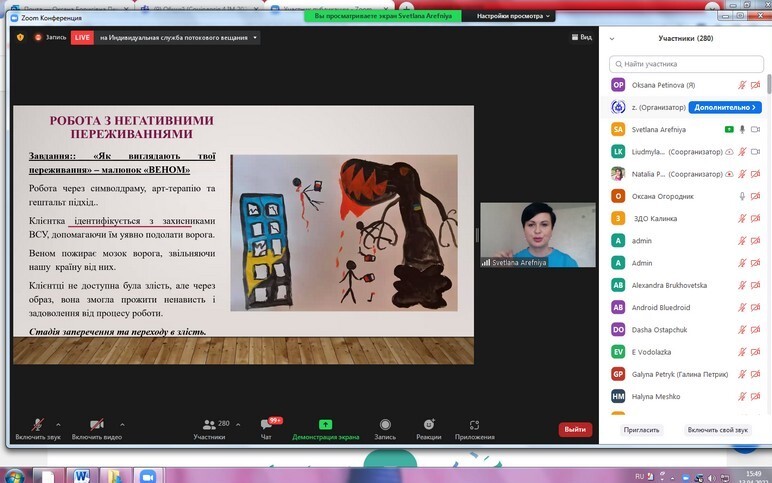Open the Реакции reactions icon

click(429, 424)
